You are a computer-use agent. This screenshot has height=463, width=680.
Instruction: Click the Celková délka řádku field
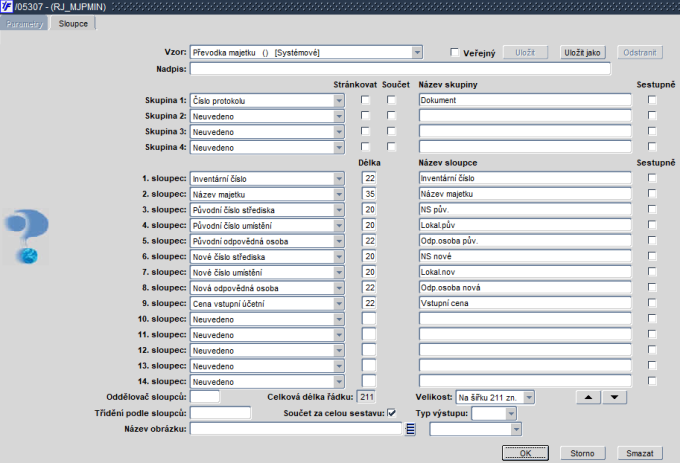click(366, 397)
